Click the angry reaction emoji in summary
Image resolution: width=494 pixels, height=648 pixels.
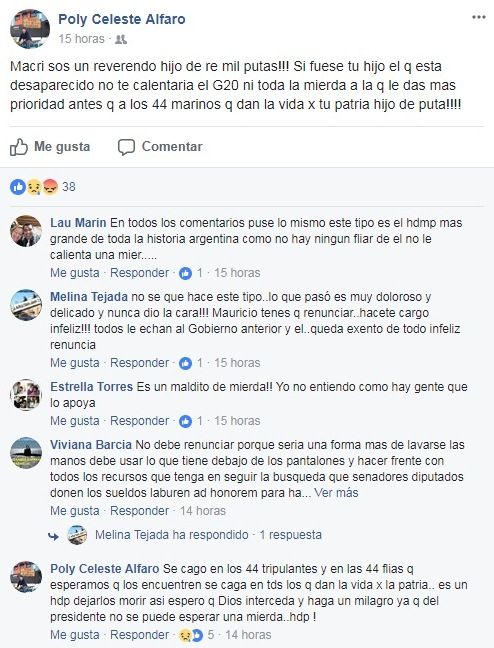click(x=50, y=187)
